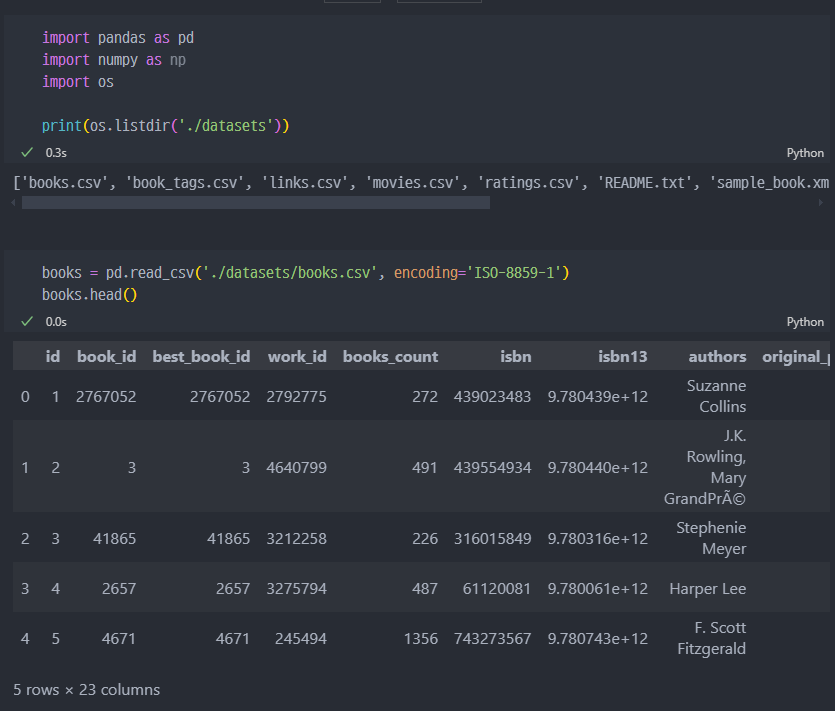The height and width of the screenshot is (711, 835).
Task: Click the books_count value 1356
Action: [421, 639]
